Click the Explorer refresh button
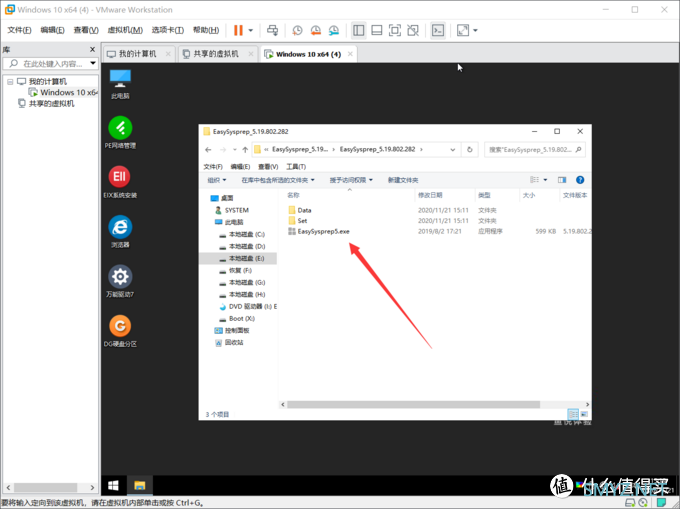Screen dimensions: 680x509 [x=469, y=150]
